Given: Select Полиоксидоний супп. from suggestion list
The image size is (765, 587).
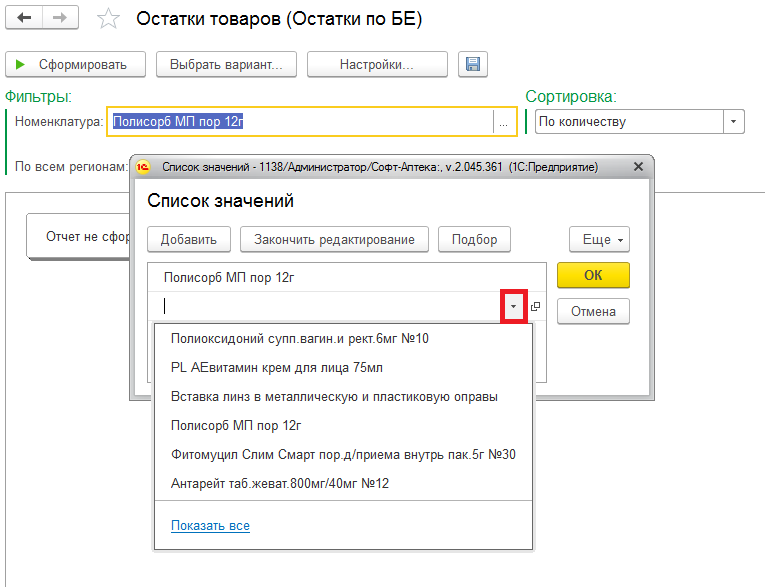Looking at the screenshot, I should pos(300,338).
